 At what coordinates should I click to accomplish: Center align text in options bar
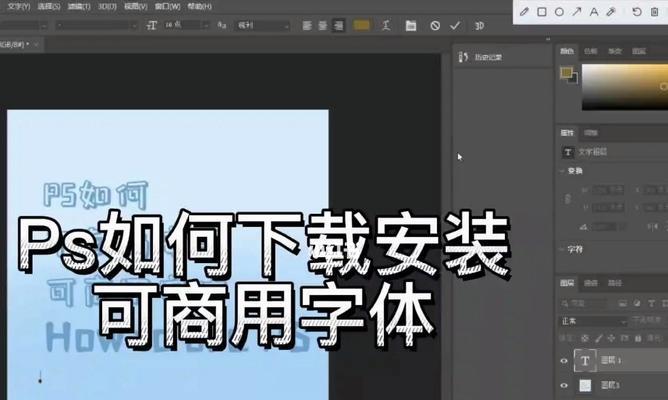coord(323,26)
